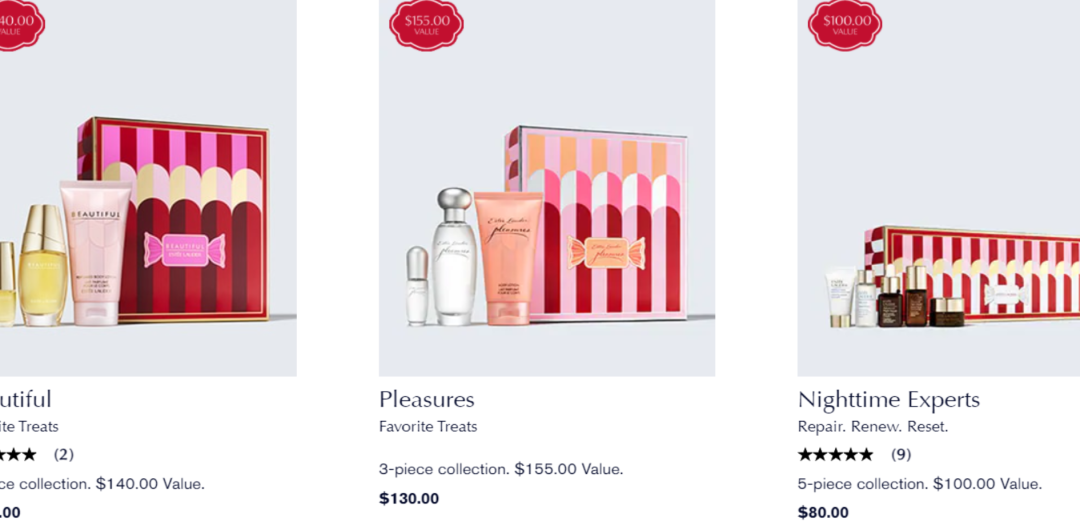Click the $155.00 value badge
The image size is (1080, 522).
426,25
